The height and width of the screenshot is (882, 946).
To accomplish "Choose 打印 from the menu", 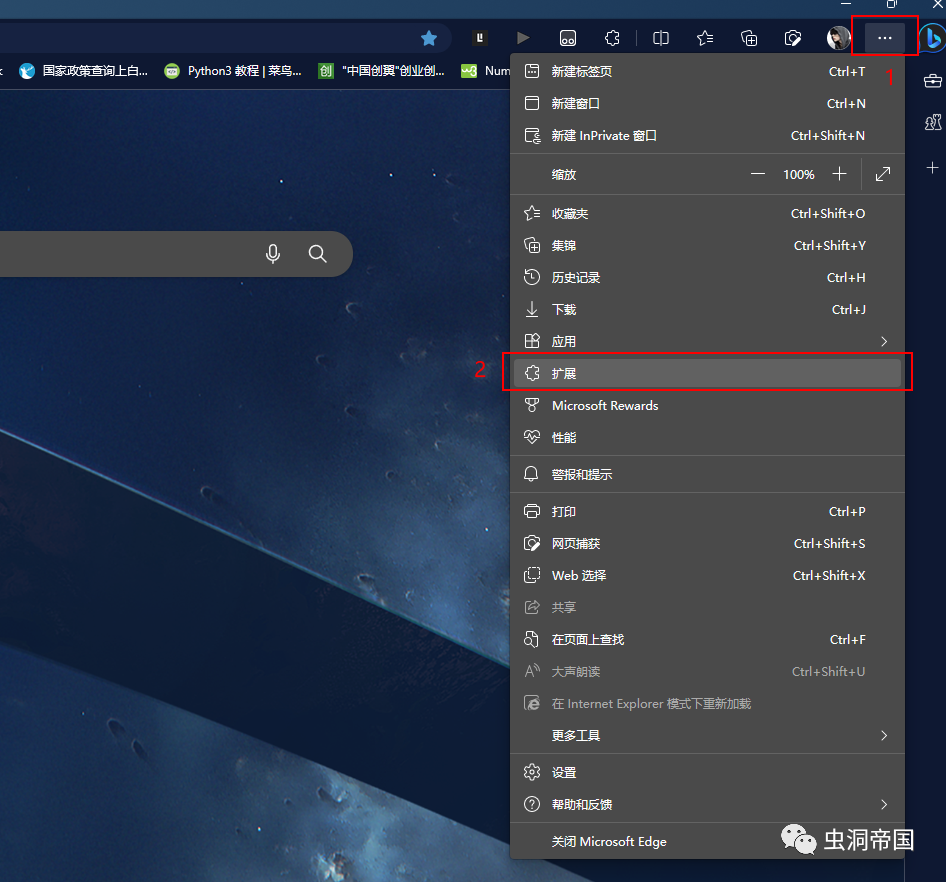I will click(x=707, y=512).
